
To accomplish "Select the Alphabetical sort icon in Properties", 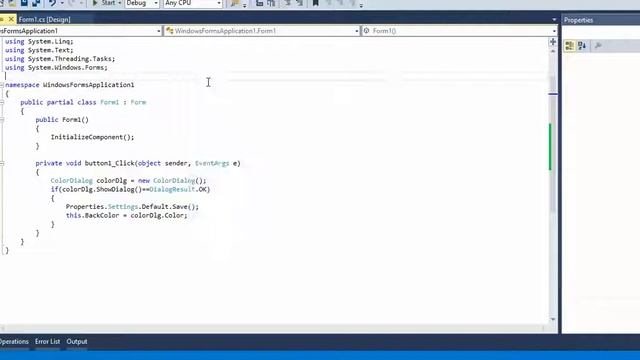I will (x=582, y=46).
